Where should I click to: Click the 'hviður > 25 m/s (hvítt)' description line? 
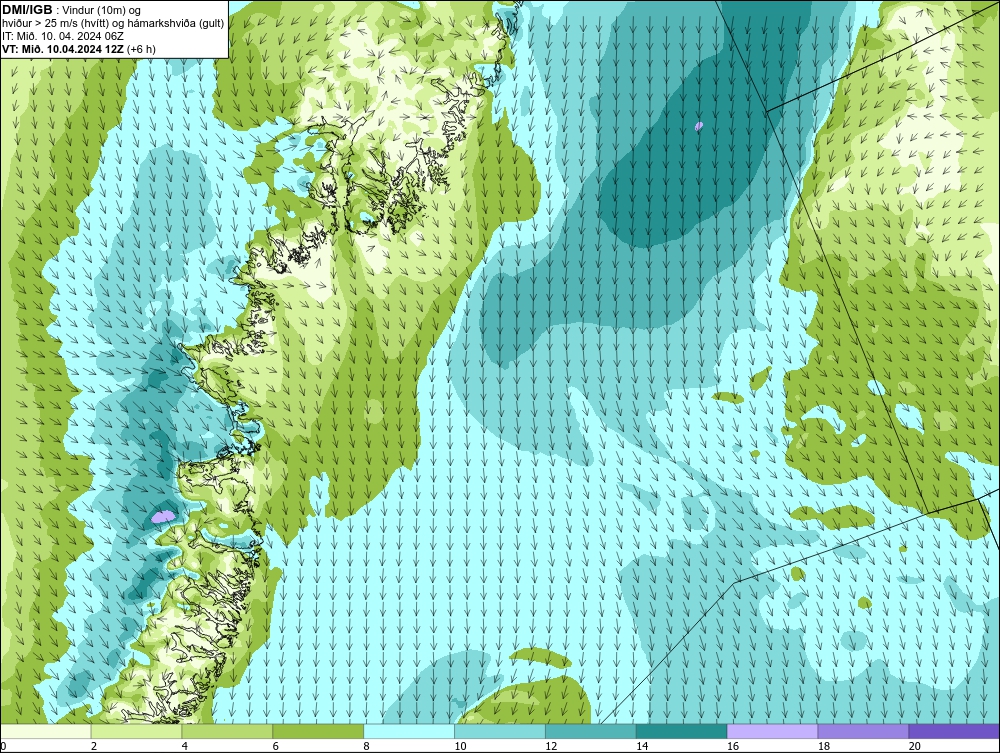(113, 24)
